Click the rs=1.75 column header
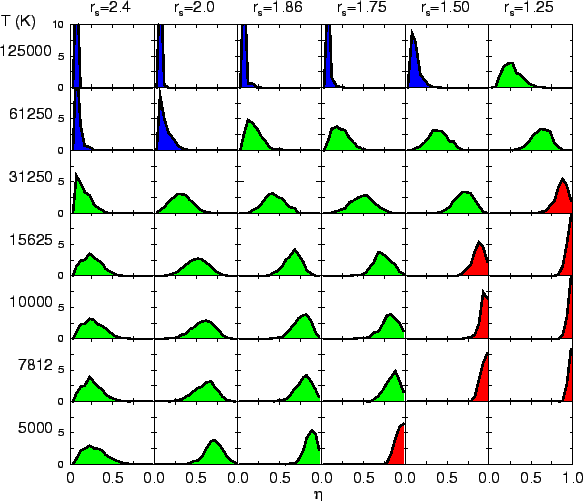The width and height of the screenshot is (583, 501). tap(362, 8)
